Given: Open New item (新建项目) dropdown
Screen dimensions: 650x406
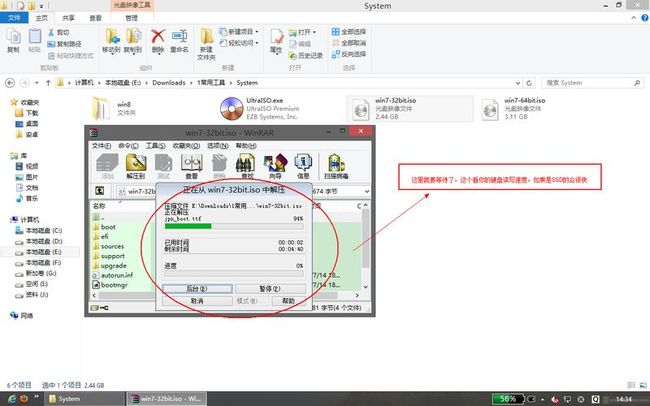Looking at the screenshot, I should tap(239, 32).
